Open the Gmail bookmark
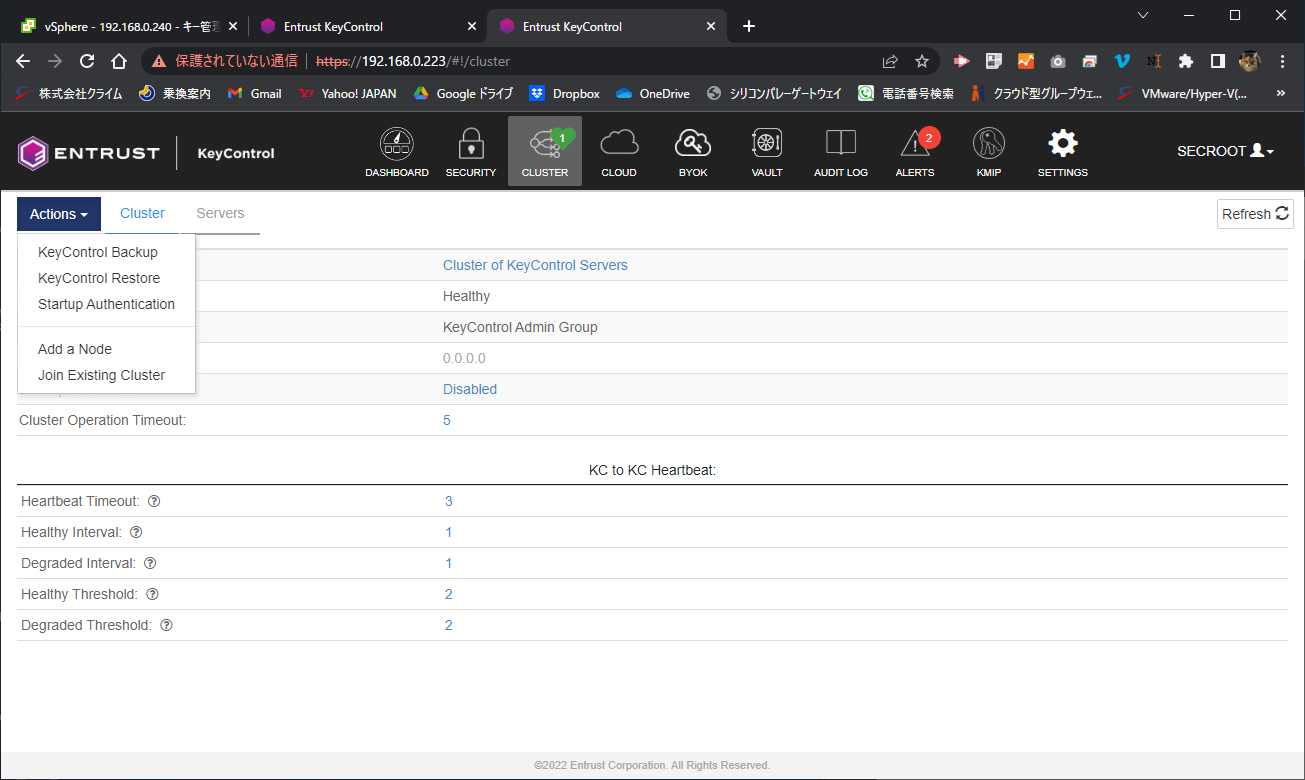Screen dimensions: 1305x780 pyautogui.click(x=254, y=93)
